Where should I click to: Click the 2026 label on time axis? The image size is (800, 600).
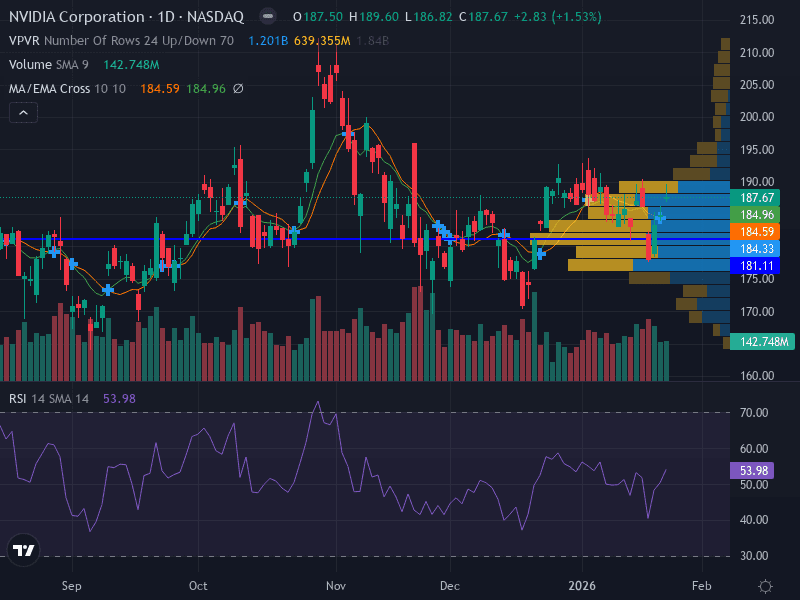click(x=582, y=586)
